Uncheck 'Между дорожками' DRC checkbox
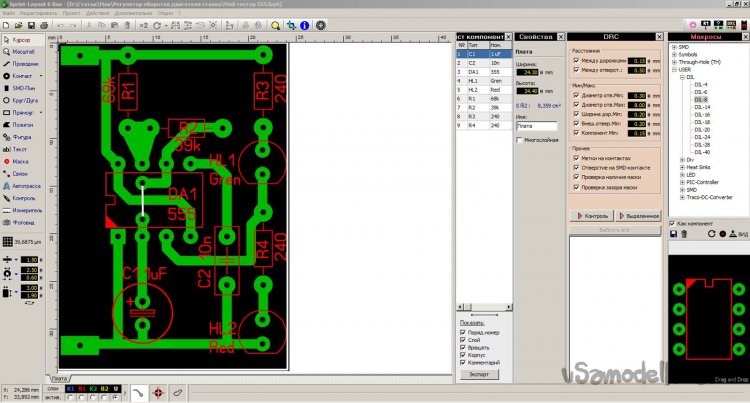750x403 pixels. (x=576, y=60)
